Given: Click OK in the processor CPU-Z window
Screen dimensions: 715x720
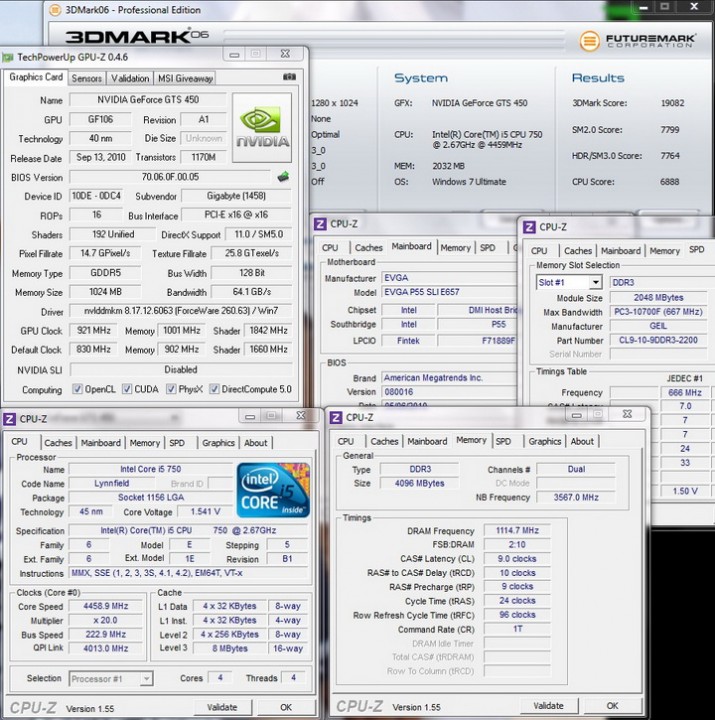Looking at the screenshot, I should (x=286, y=707).
